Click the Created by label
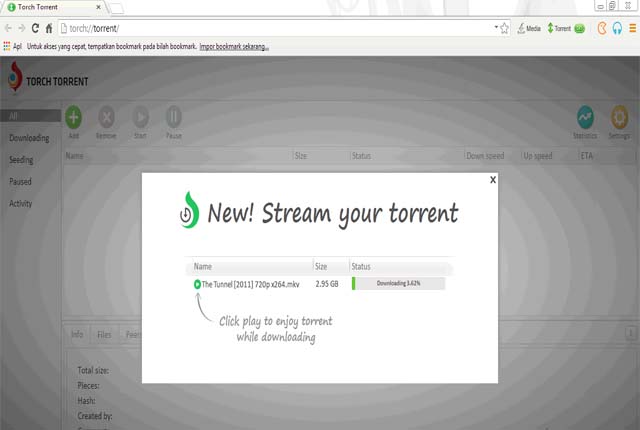The height and width of the screenshot is (430, 640). pos(95,416)
